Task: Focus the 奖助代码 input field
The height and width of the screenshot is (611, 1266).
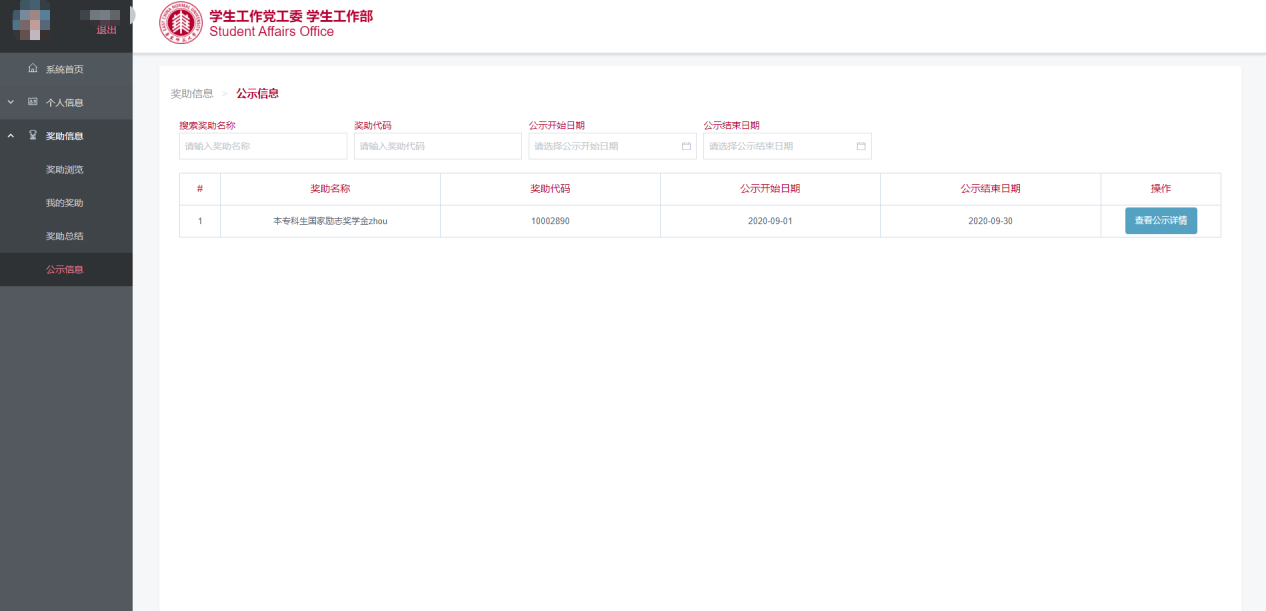Action: pyautogui.click(x=438, y=146)
